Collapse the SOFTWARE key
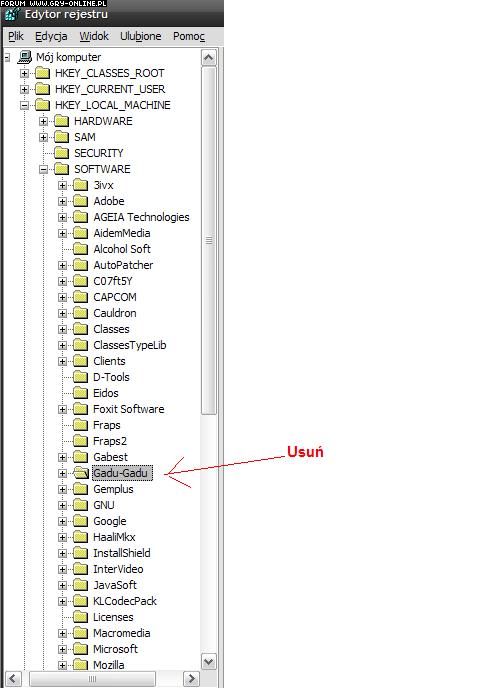Image resolution: width=503 pixels, height=691 pixels. (x=43, y=169)
